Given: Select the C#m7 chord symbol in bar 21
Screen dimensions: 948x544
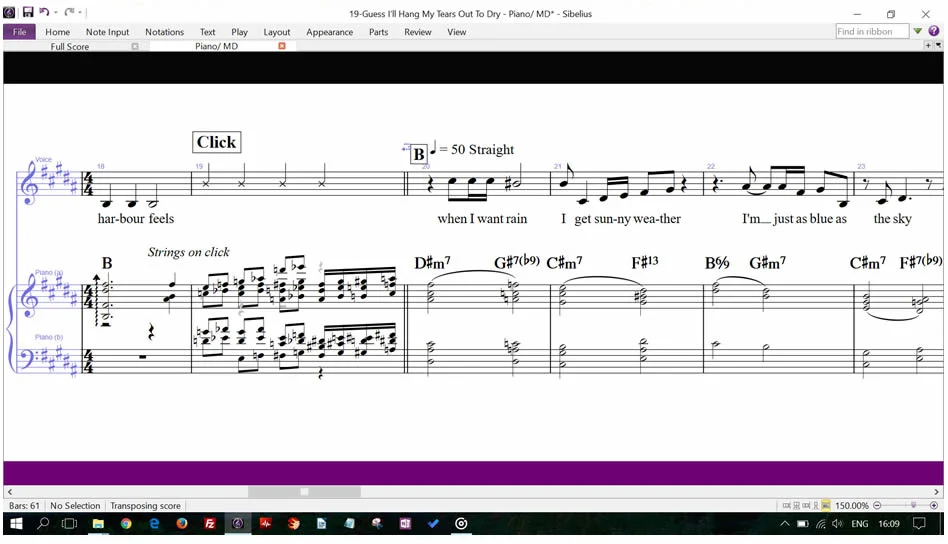Looking at the screenshot, I should [x=564, y=263].
